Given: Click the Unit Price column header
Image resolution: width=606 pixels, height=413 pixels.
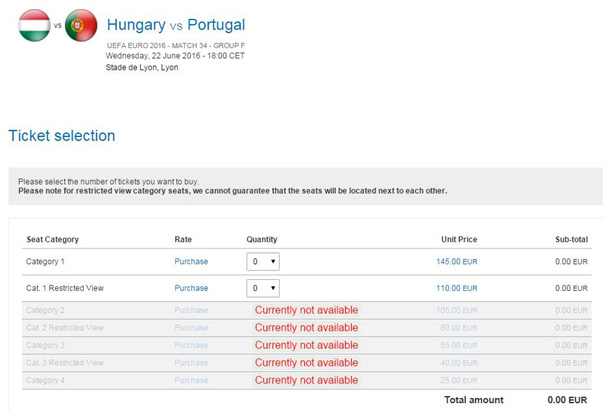Looking at the screenshot, I should coord(459,240).
